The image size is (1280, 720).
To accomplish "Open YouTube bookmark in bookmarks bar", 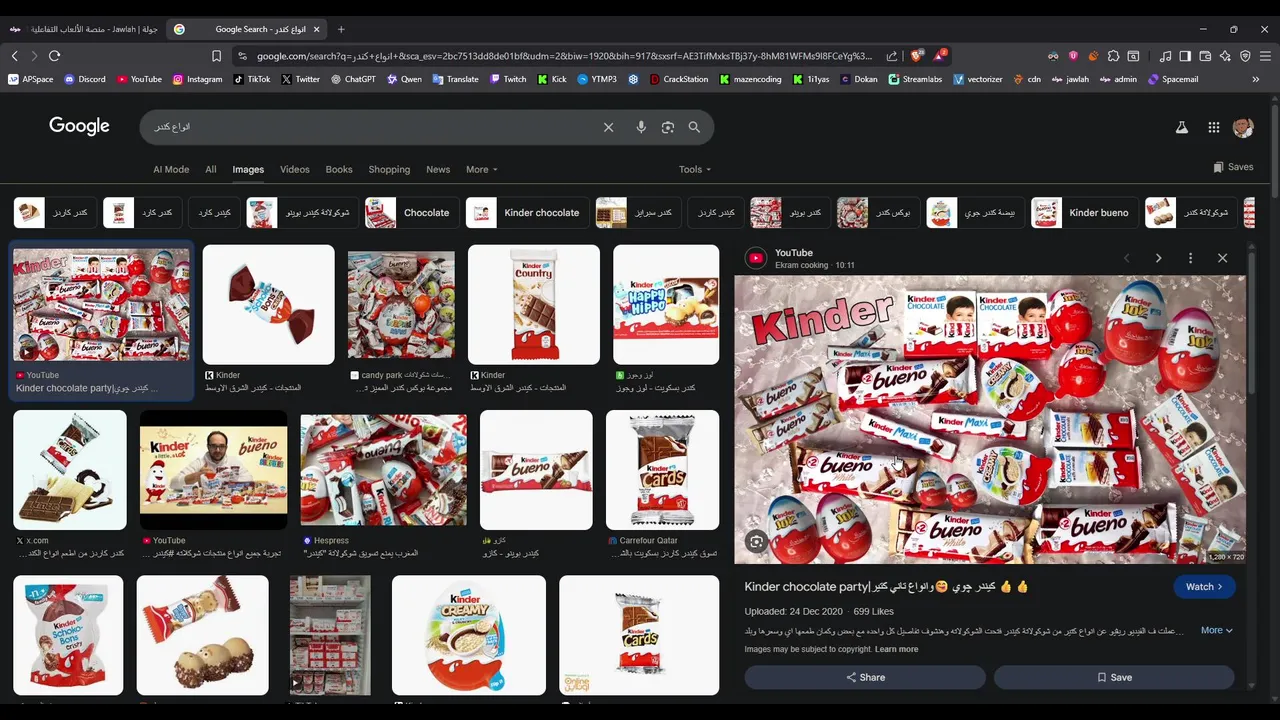I will [139, 79].
